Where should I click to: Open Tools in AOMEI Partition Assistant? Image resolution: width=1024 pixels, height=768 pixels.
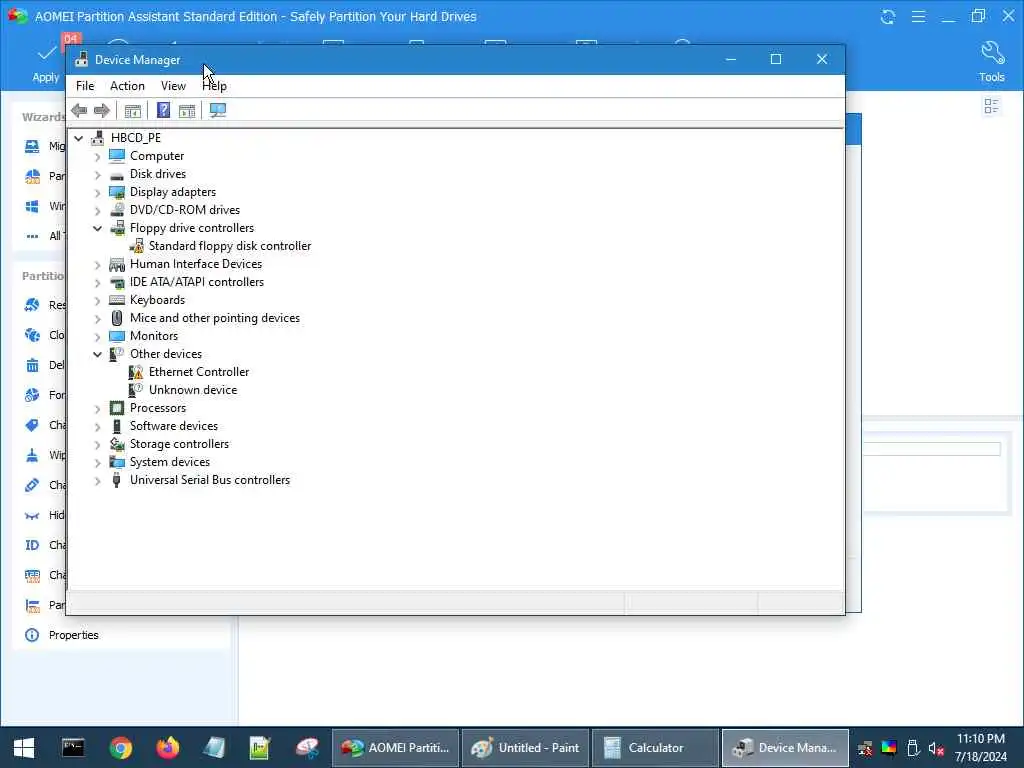[x=991, y=63]
